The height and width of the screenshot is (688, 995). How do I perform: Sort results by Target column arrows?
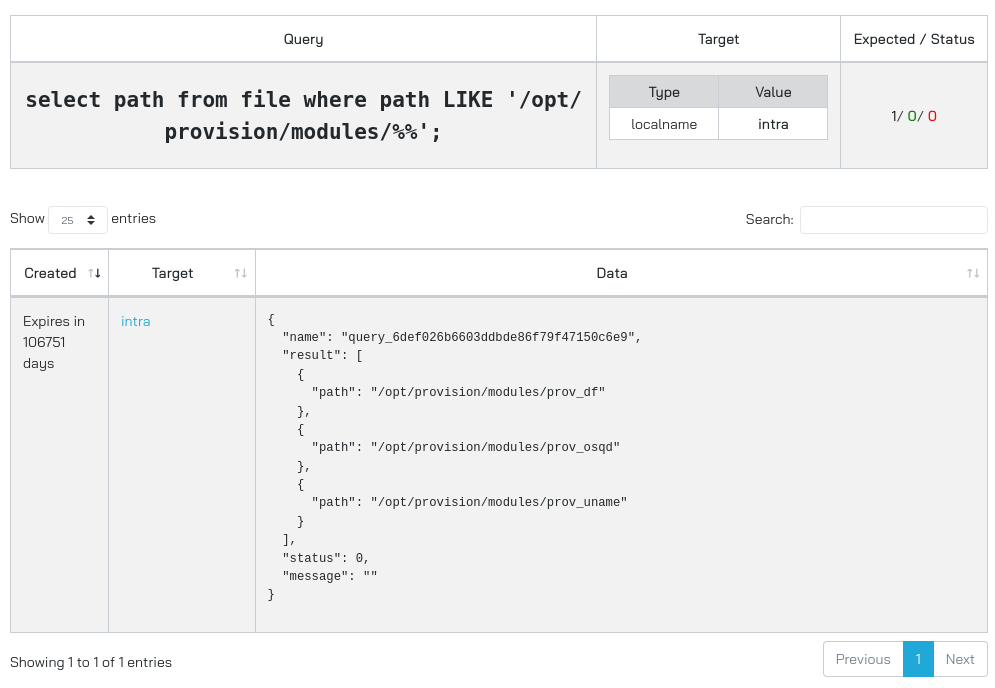point(241,273)
